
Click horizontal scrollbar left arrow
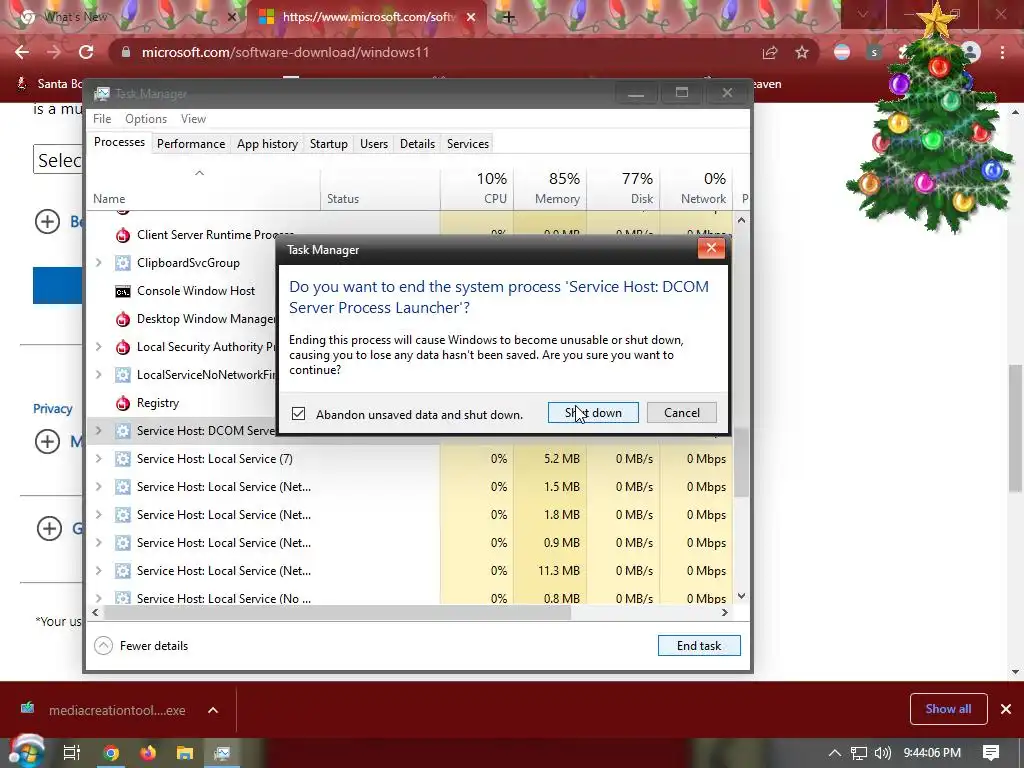click(x=96, y=613)
